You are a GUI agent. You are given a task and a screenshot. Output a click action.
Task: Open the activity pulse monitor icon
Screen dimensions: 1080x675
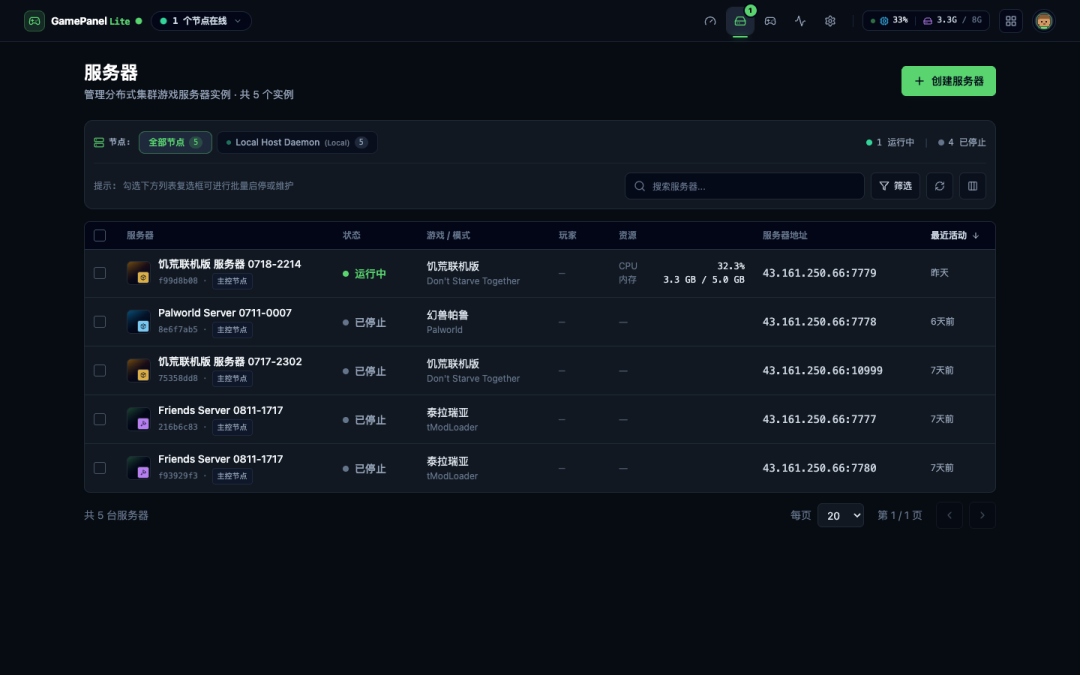[x=800, y=21]
